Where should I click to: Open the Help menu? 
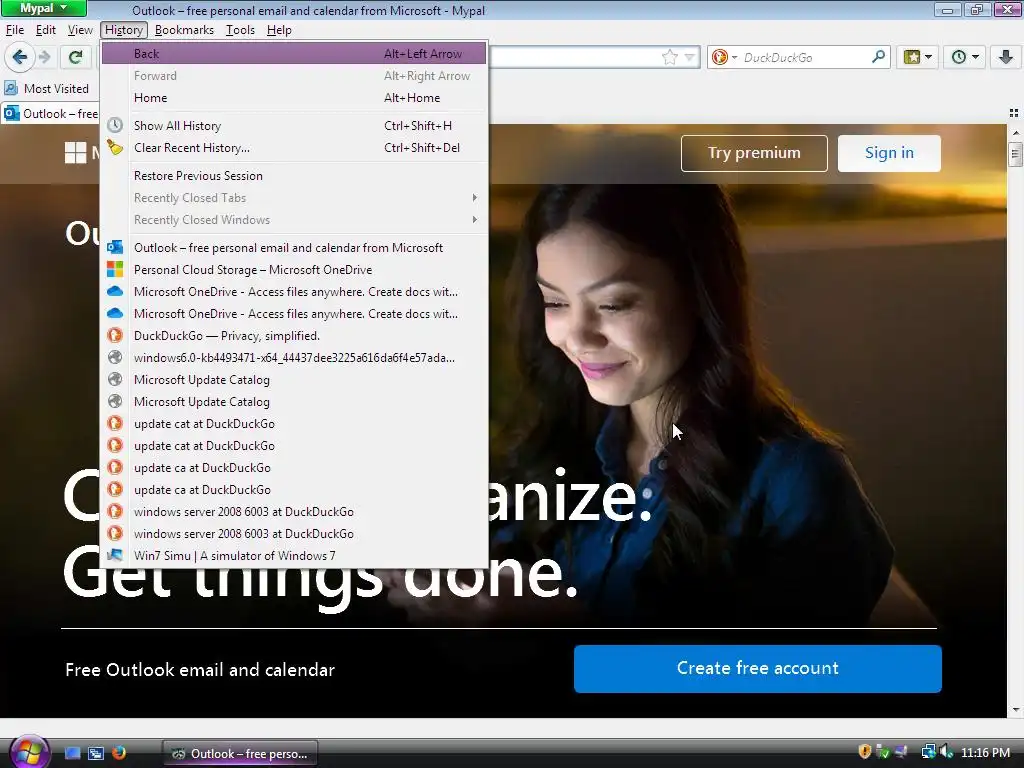(279, 30)
